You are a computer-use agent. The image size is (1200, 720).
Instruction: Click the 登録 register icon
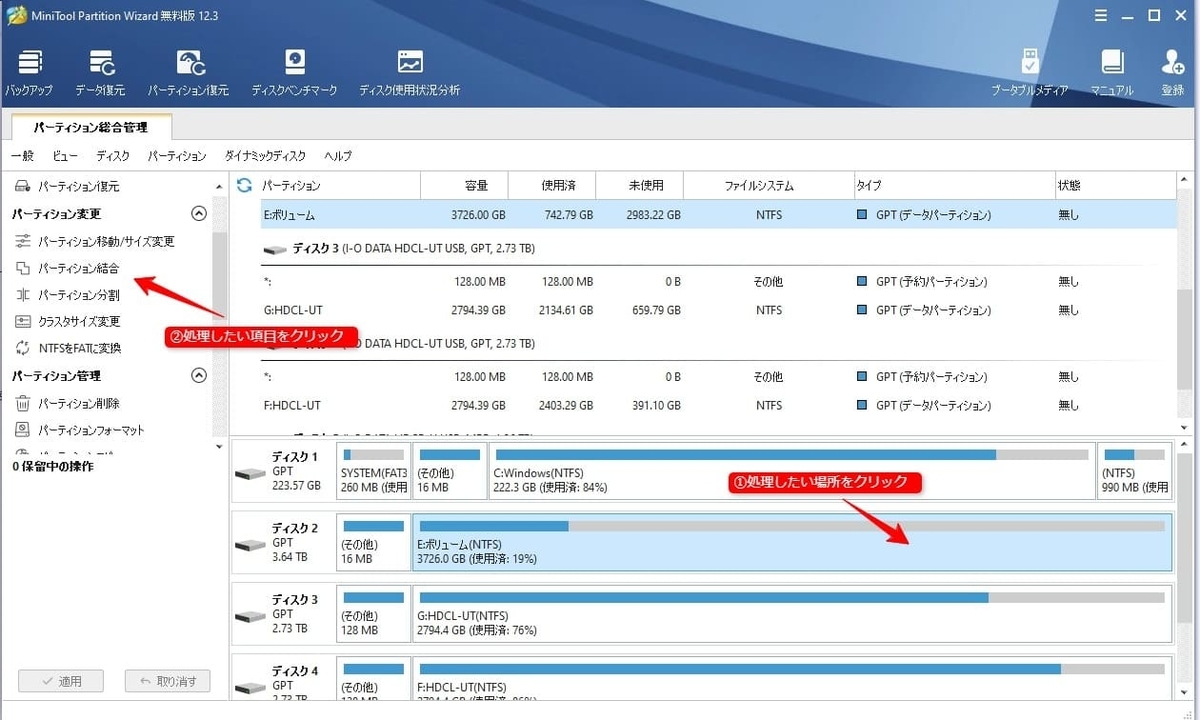(x=1172, y=72)
